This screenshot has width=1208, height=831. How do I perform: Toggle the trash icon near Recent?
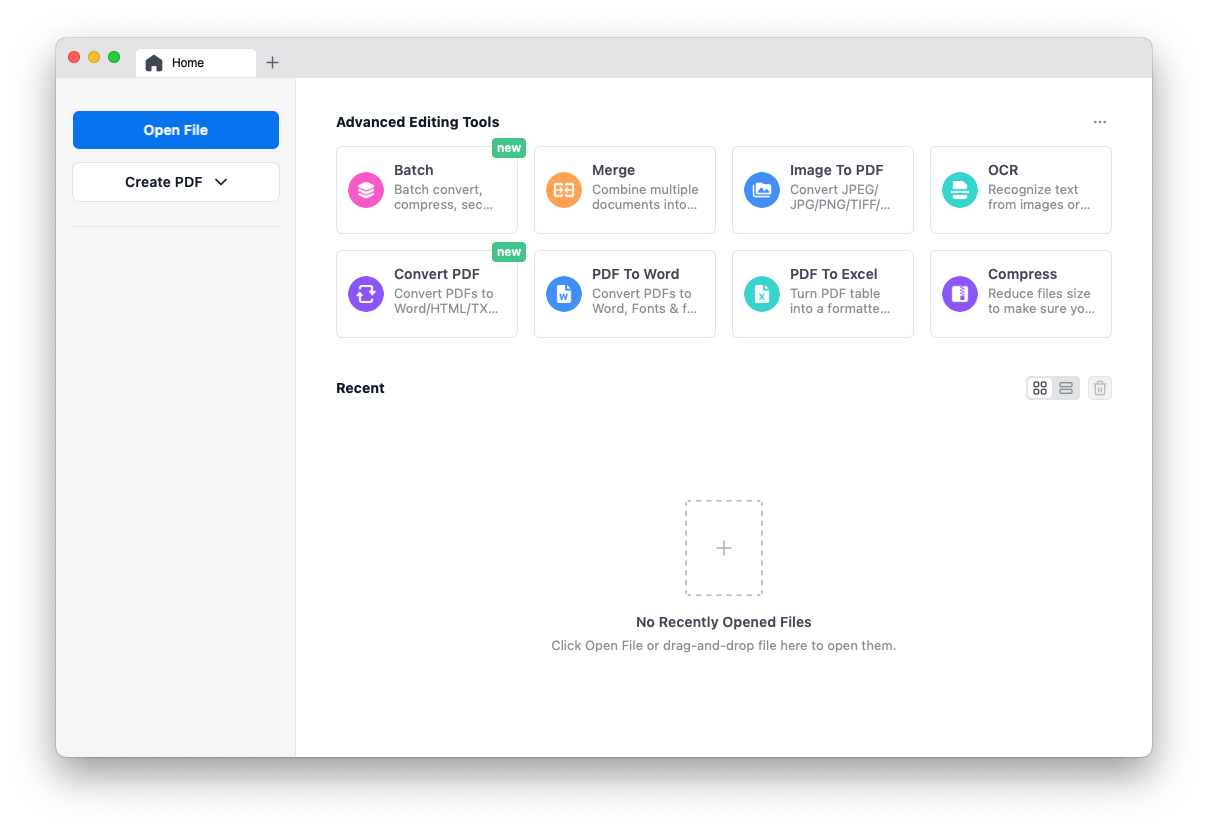1099,388
